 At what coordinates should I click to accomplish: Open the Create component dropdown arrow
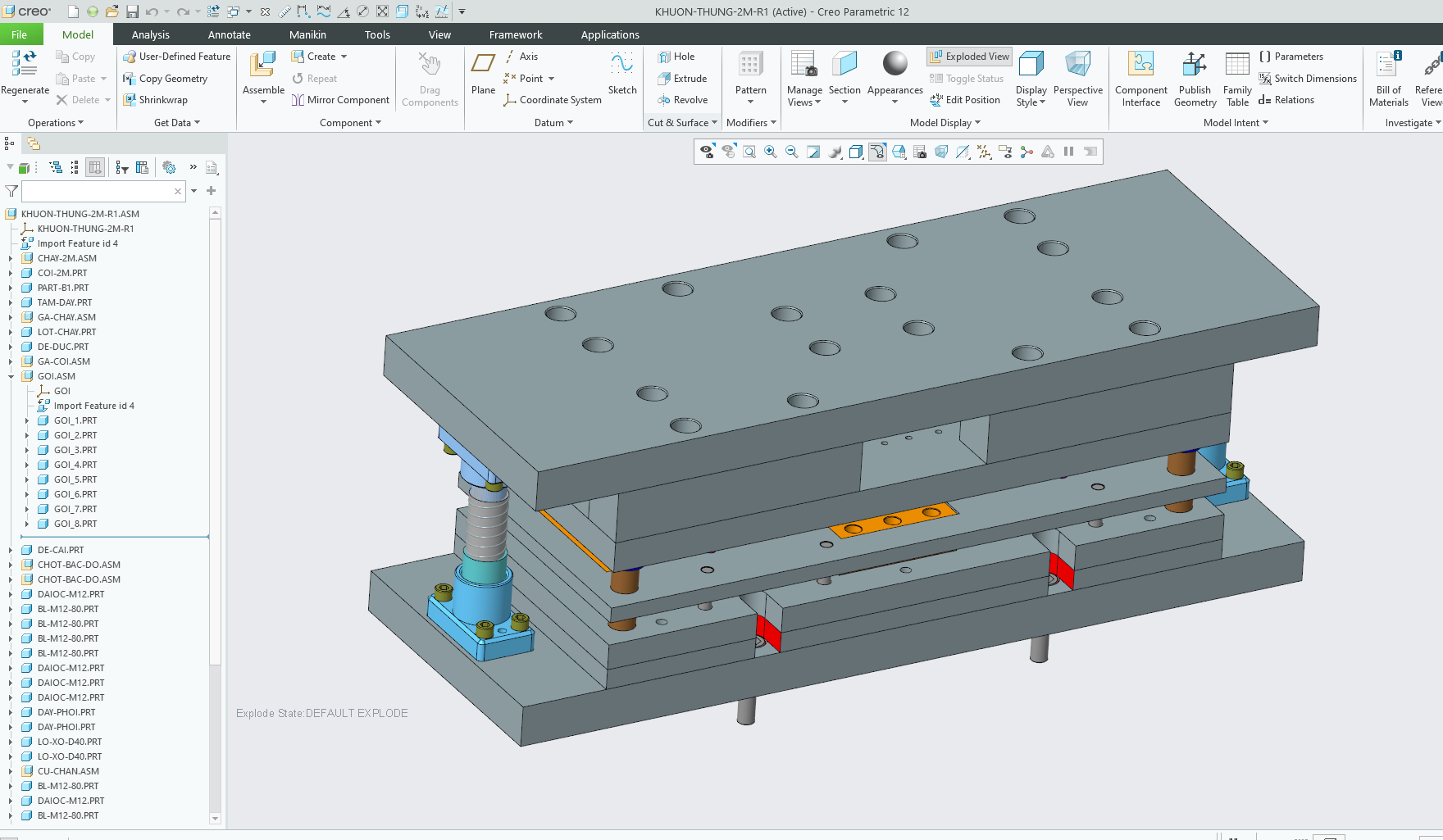344,57
